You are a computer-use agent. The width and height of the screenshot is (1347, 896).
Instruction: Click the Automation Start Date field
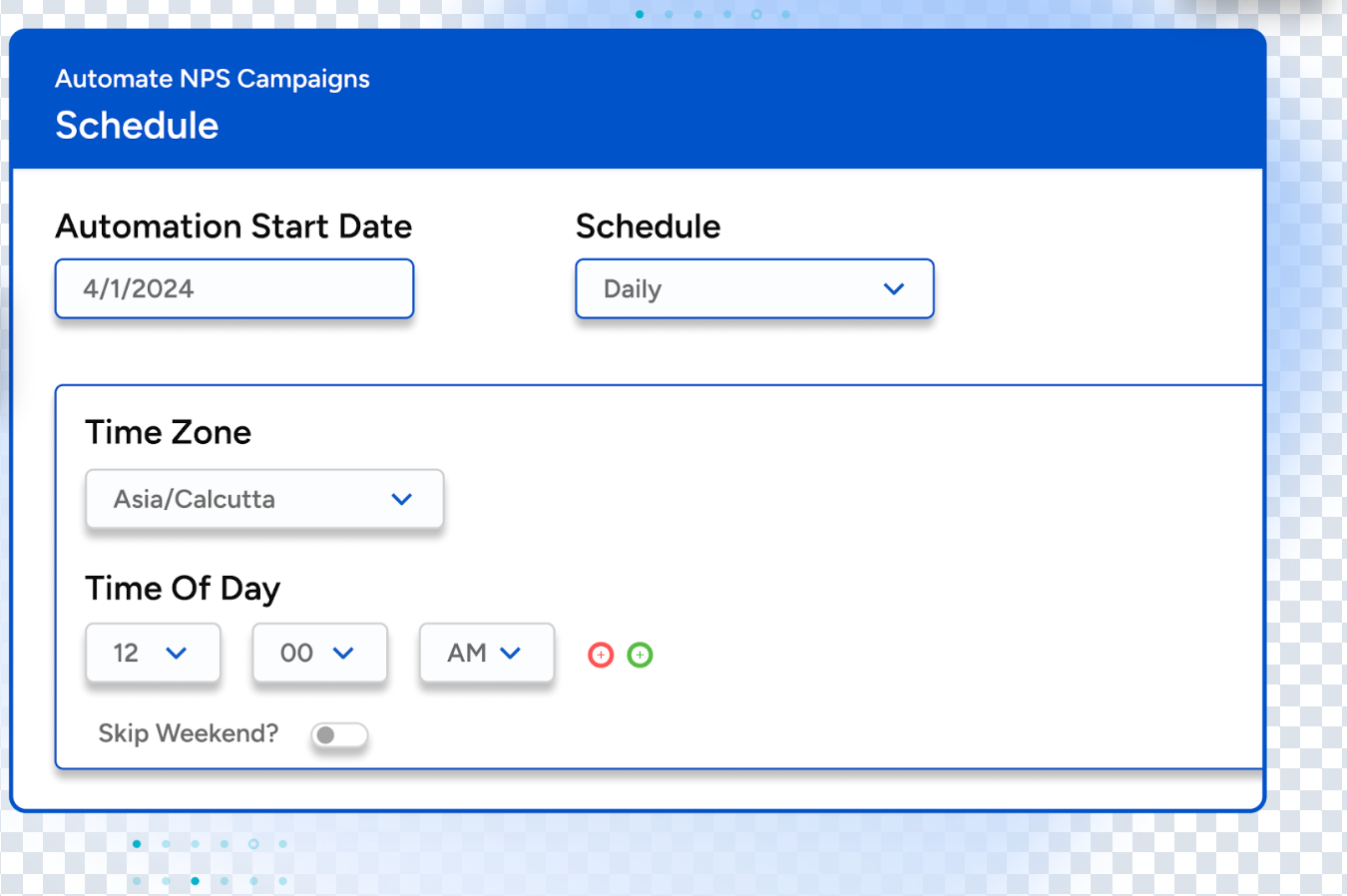click(x=233, y=288)
